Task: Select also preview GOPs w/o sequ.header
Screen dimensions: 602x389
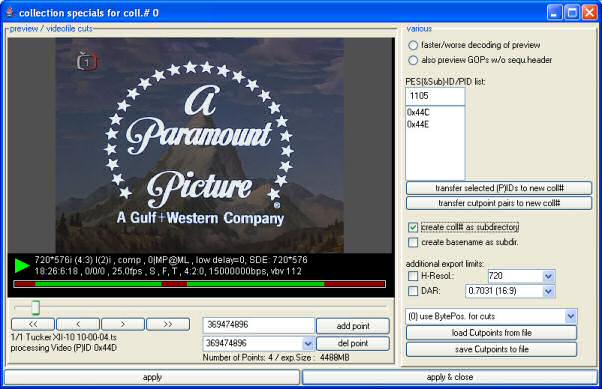Action: pos(413,60)
